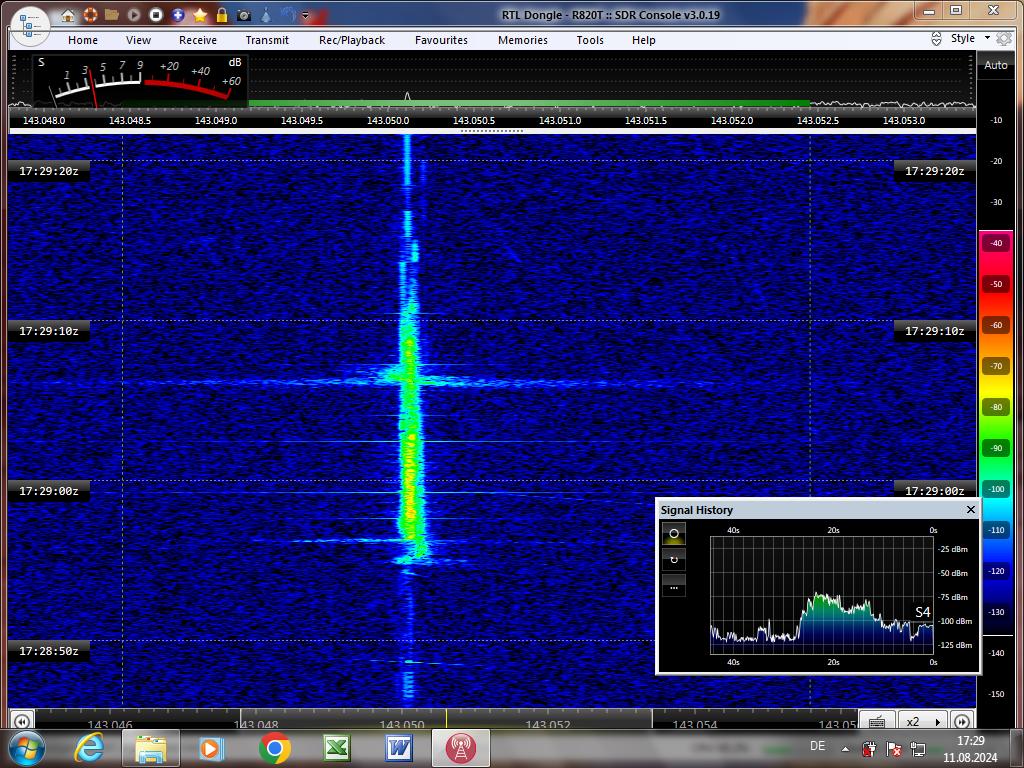Screen dimensions: 1024x768
Task: Click the gold star favourites icon
Action: (200, 14)
